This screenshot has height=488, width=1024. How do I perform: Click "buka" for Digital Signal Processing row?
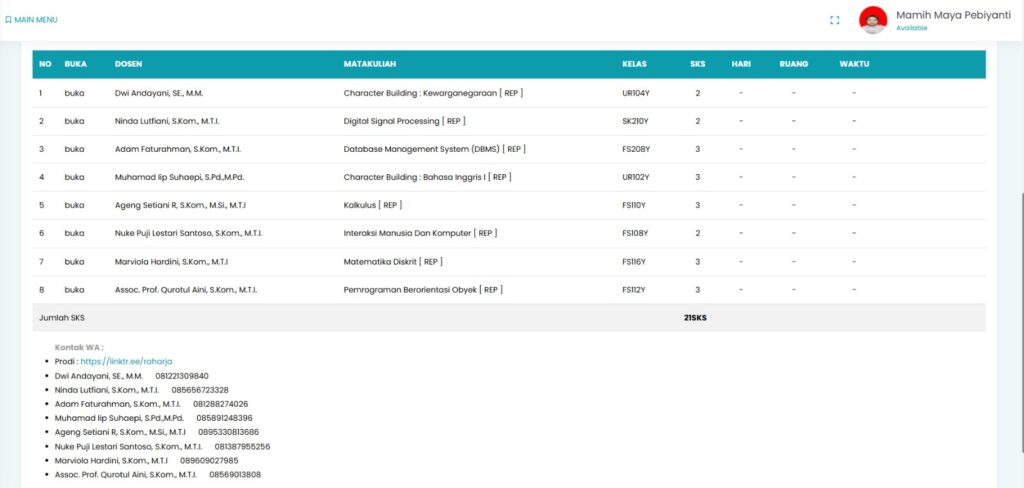click(x=74, y=121)
